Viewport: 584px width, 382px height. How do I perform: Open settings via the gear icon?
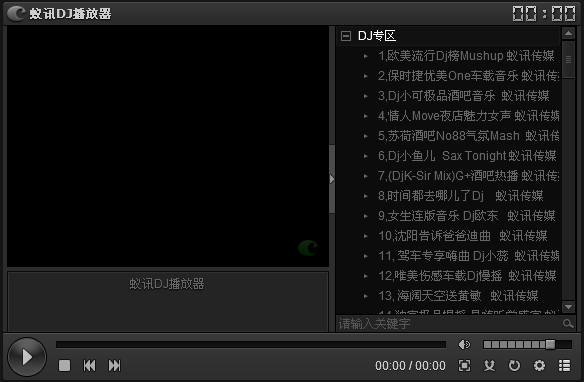[539, 366]
